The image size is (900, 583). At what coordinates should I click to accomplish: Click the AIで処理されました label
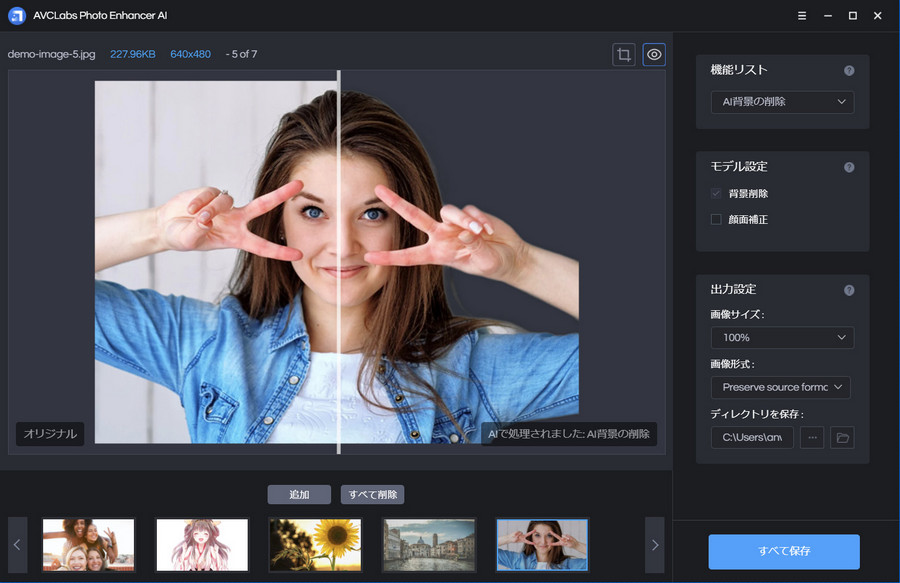[x=569, y=434]
